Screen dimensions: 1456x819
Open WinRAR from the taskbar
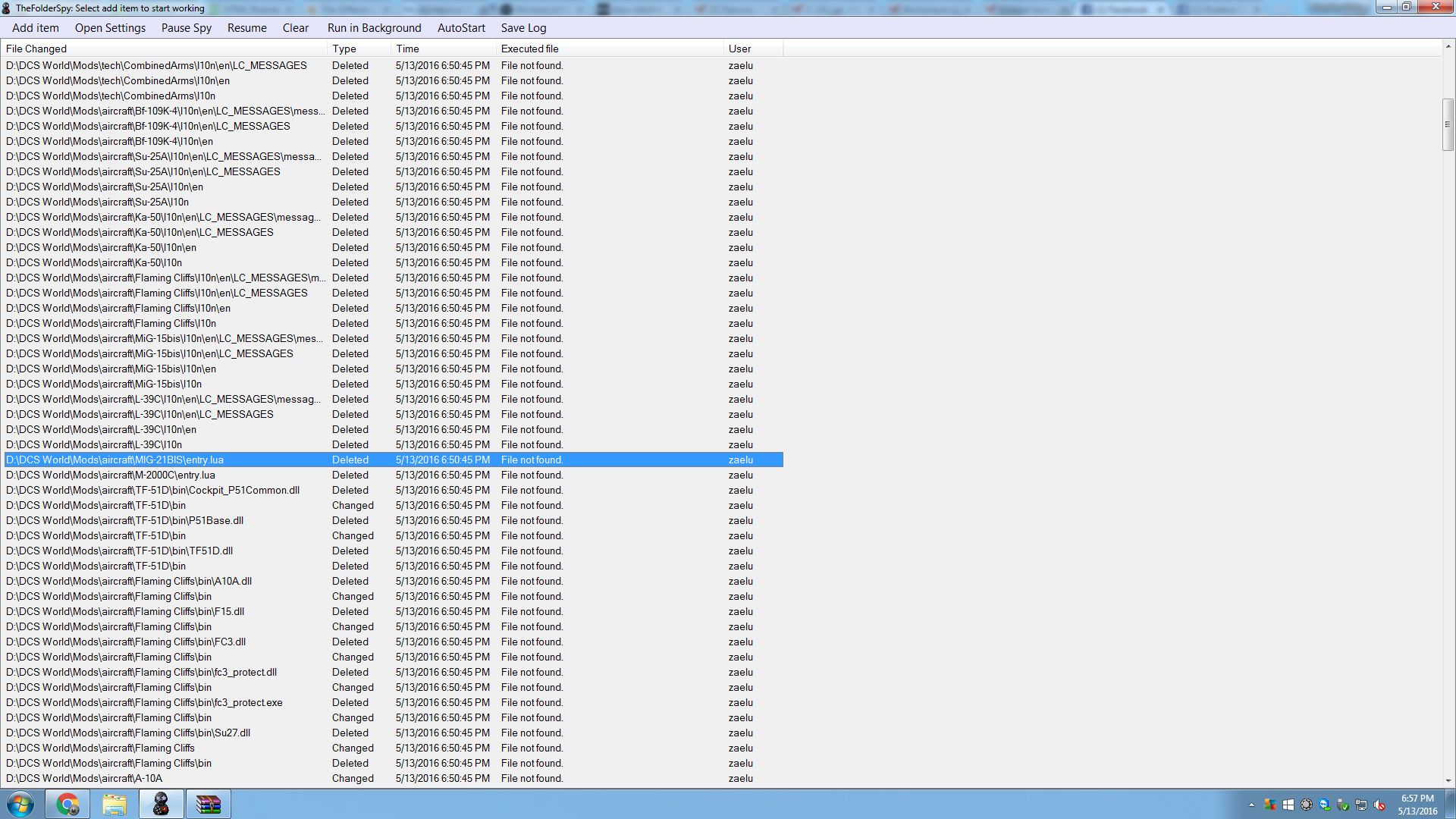click(x=209, y=804)
